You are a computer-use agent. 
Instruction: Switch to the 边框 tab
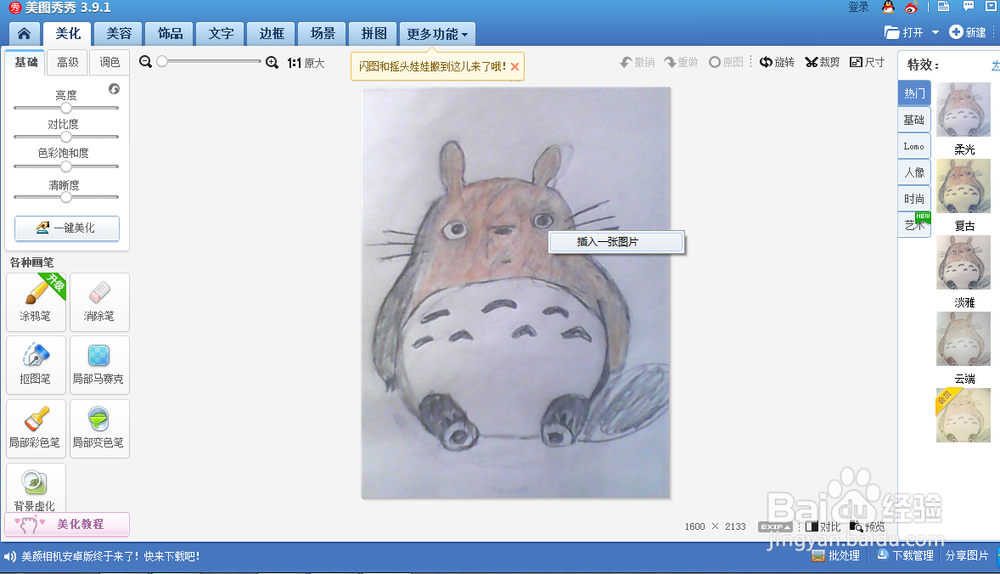pyautogui.click(x=272, y=34)
